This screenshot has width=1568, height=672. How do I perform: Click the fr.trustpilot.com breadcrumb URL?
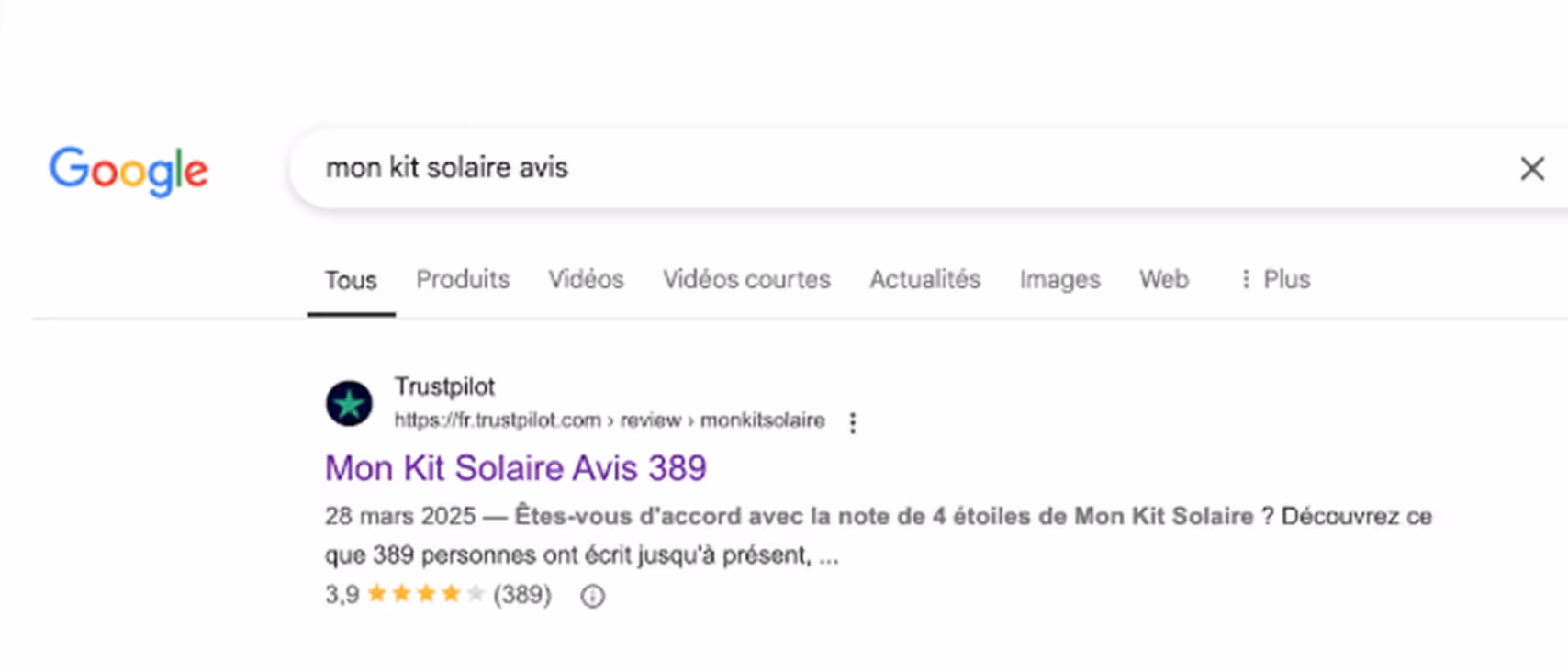pos(610,420)
